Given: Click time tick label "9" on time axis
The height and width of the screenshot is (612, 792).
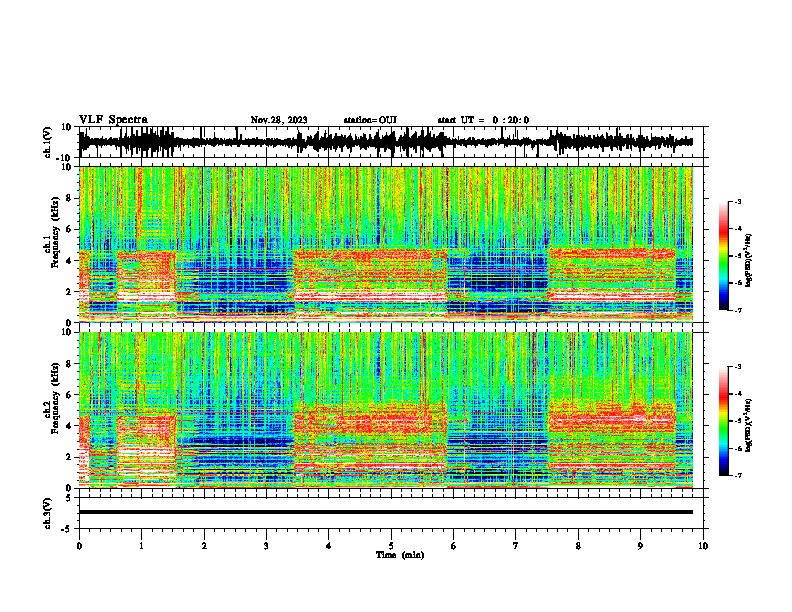Looking at the screenshot, I should [640, 546].
